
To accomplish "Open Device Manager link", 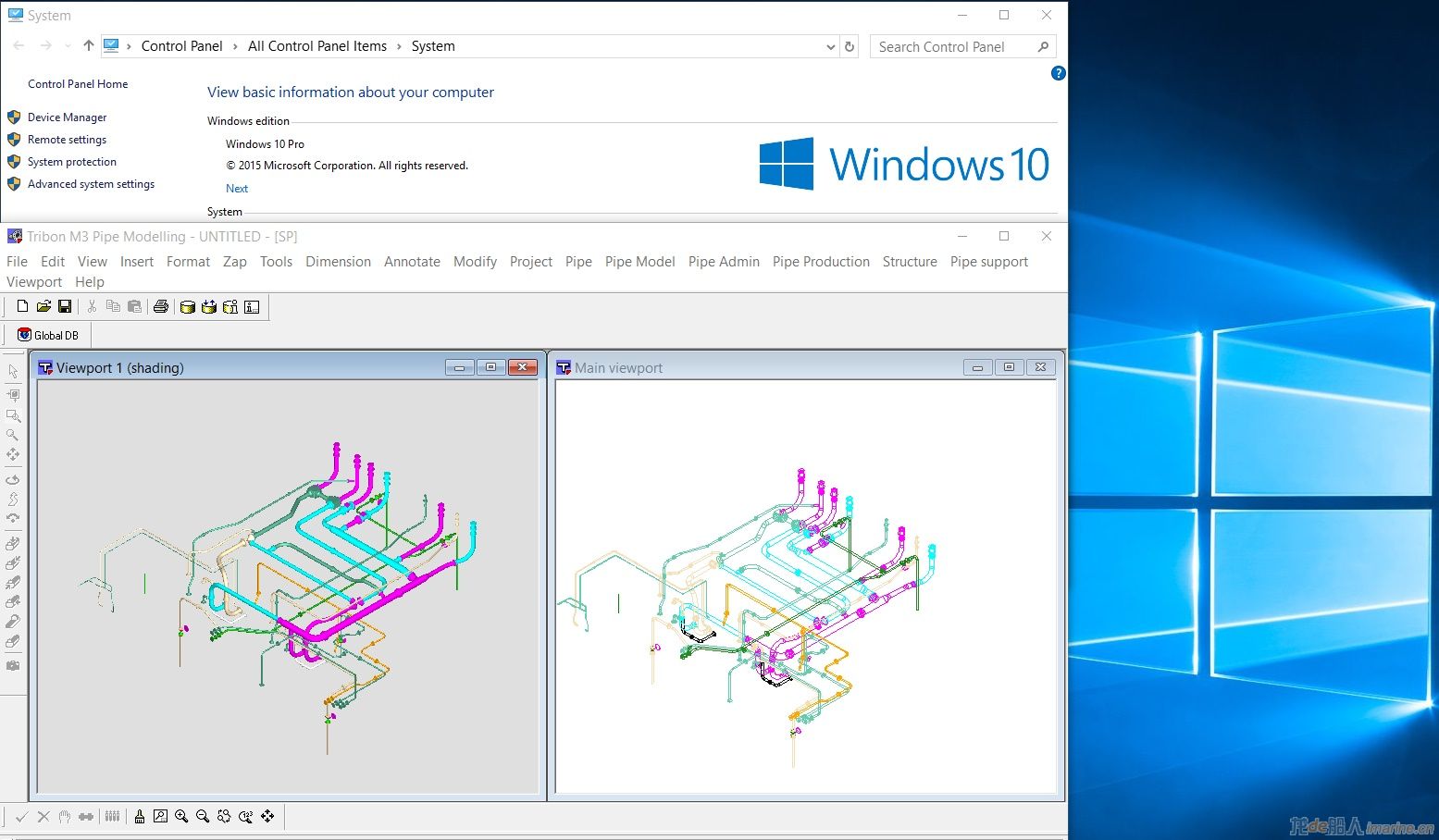I will [67, 117].
